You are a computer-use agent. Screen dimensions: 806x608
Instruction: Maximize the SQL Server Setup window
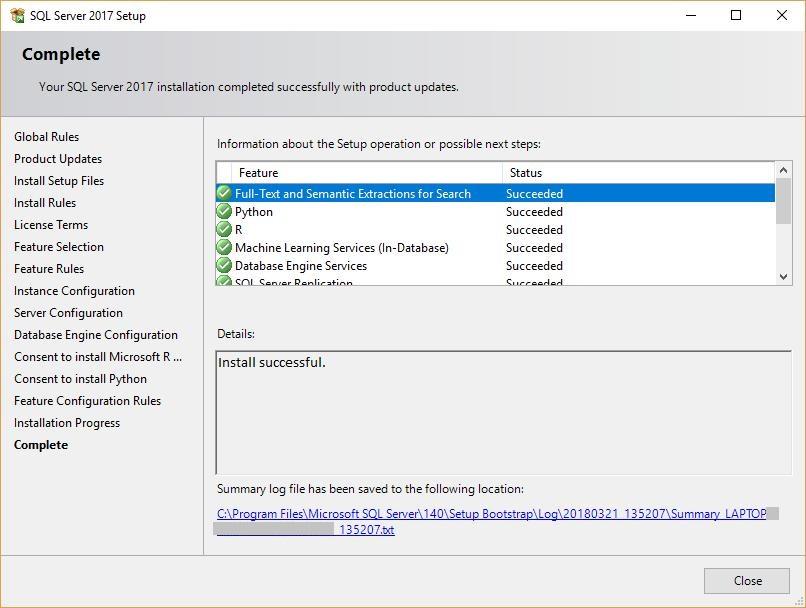[736, 15]
